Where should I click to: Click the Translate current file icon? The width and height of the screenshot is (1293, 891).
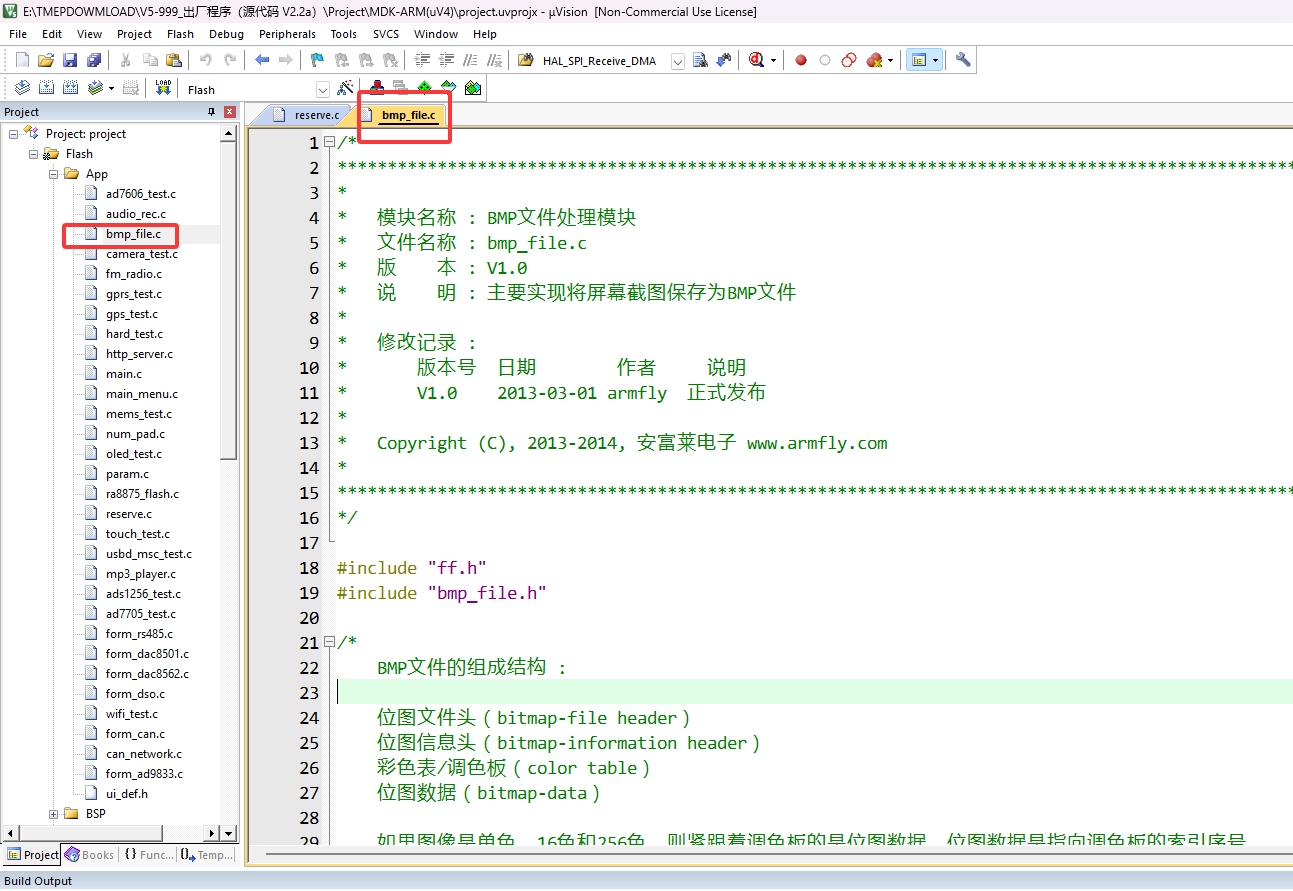(22, 88)
